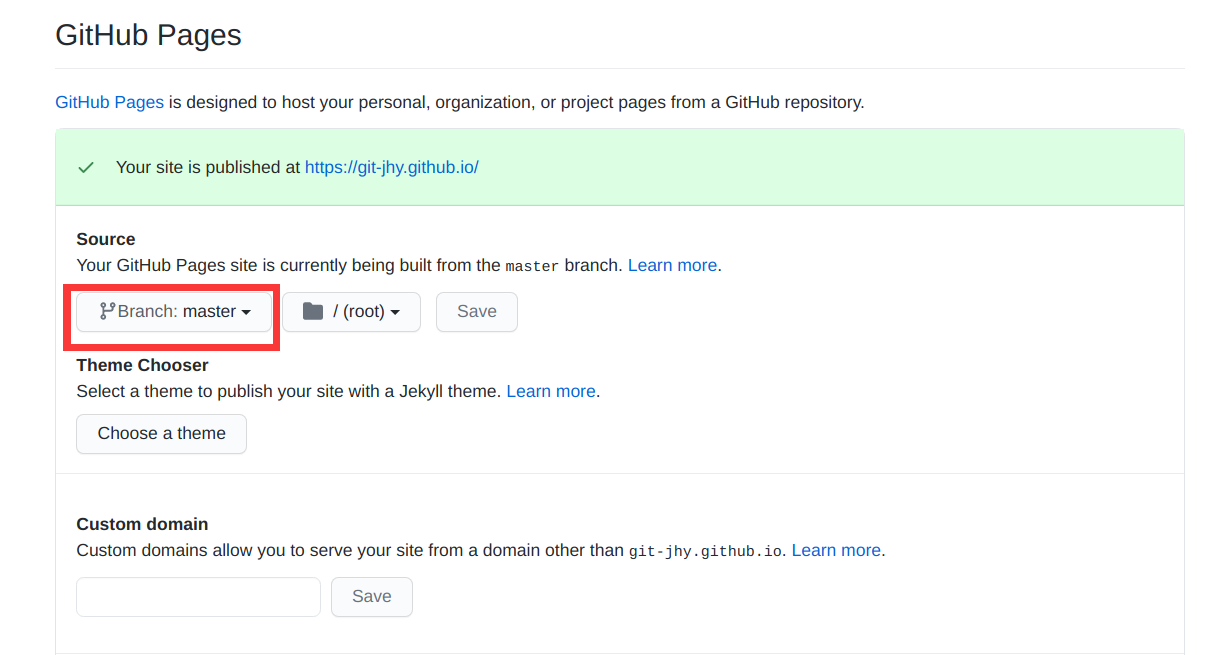Click the GitHub Pages page heading

tap(148, 36)
